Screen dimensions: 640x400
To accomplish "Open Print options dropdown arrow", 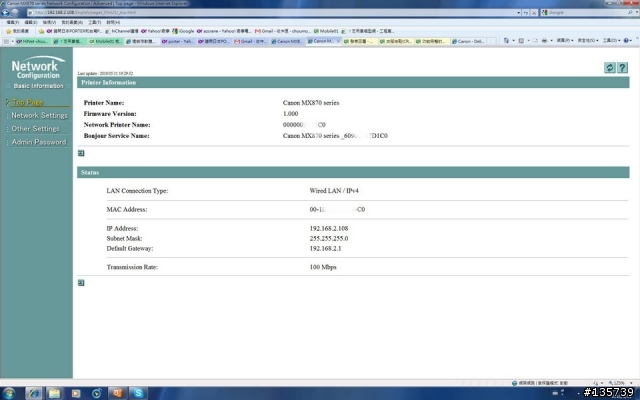I will (551, 41).
